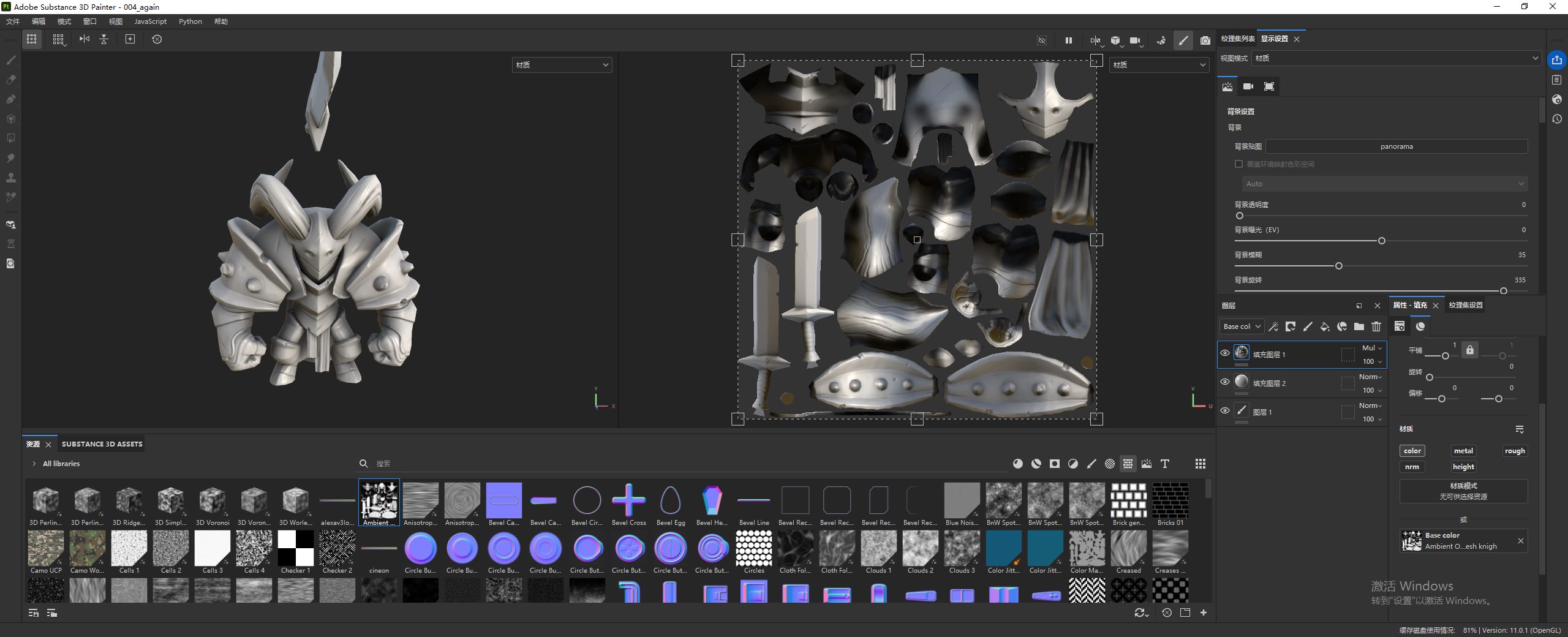
Task: Click the delete layer trash icon
Action: pos(1376,326)
